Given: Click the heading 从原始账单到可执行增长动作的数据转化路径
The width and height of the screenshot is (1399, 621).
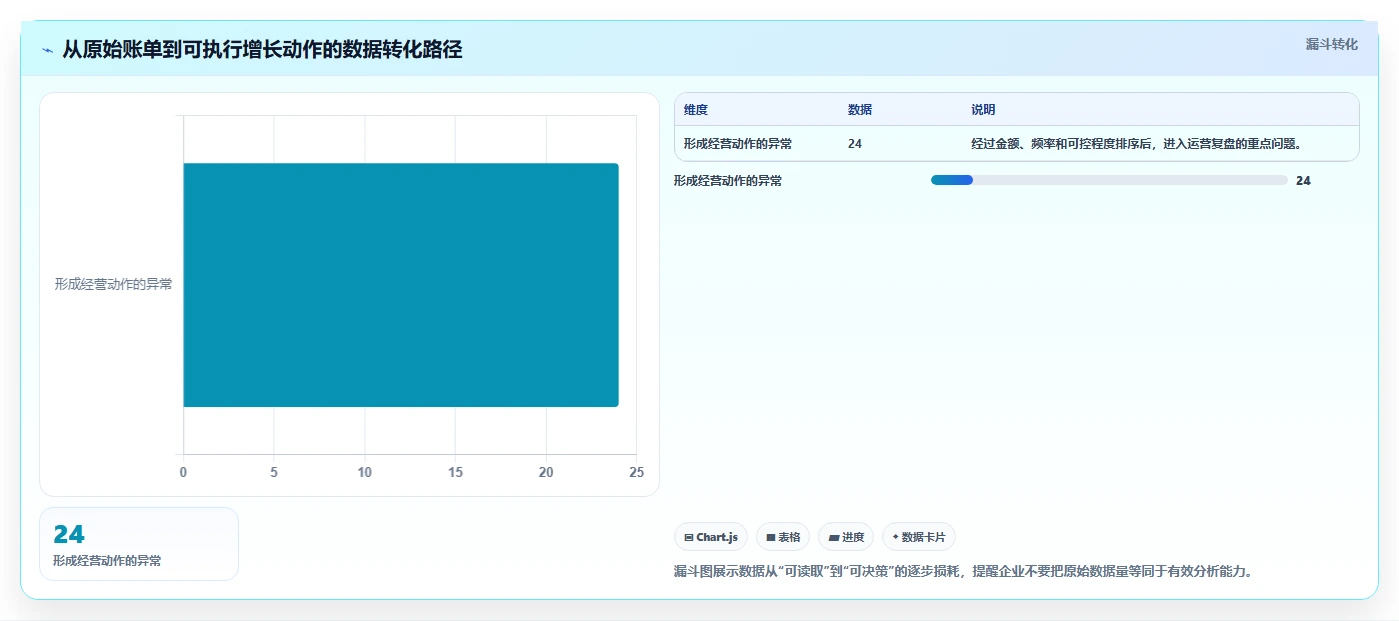Looking at the screenshot, I should coord(262,50).
